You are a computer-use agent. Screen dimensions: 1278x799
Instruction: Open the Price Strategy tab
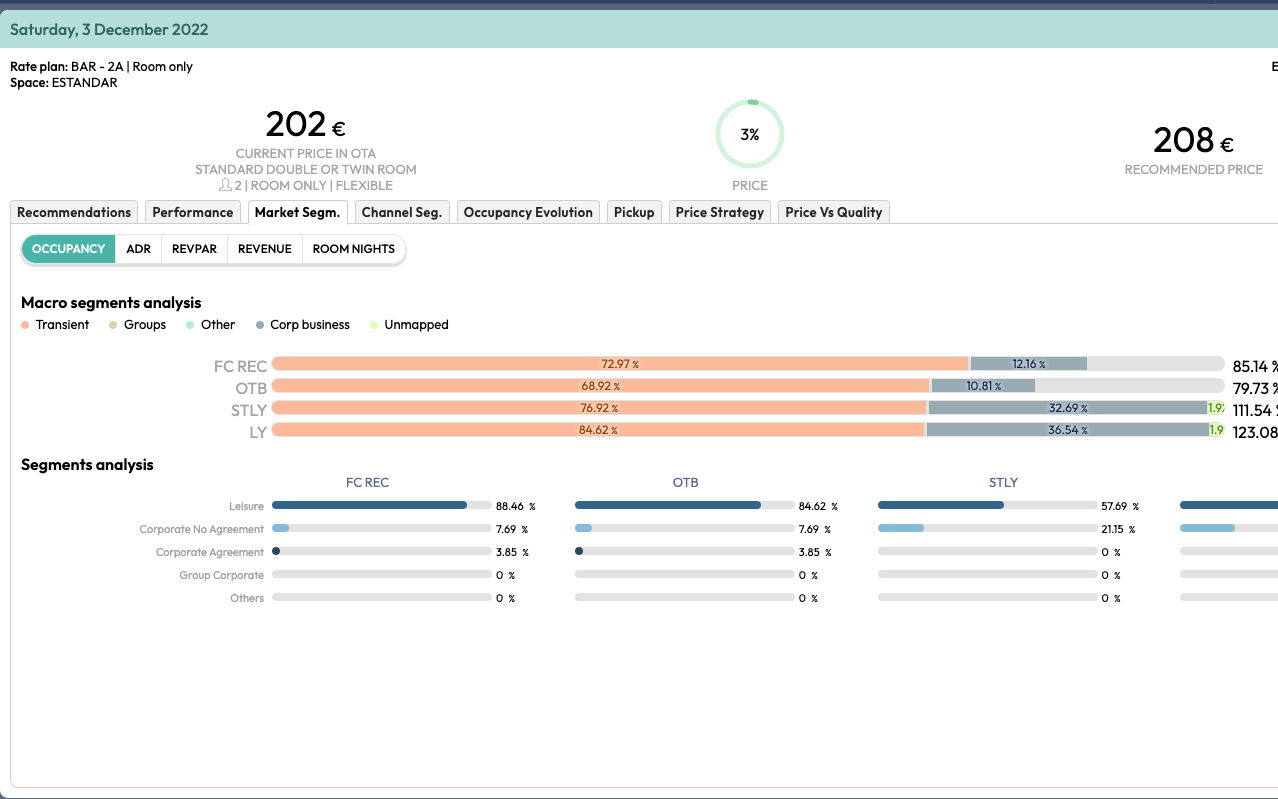tap(719, 212)
